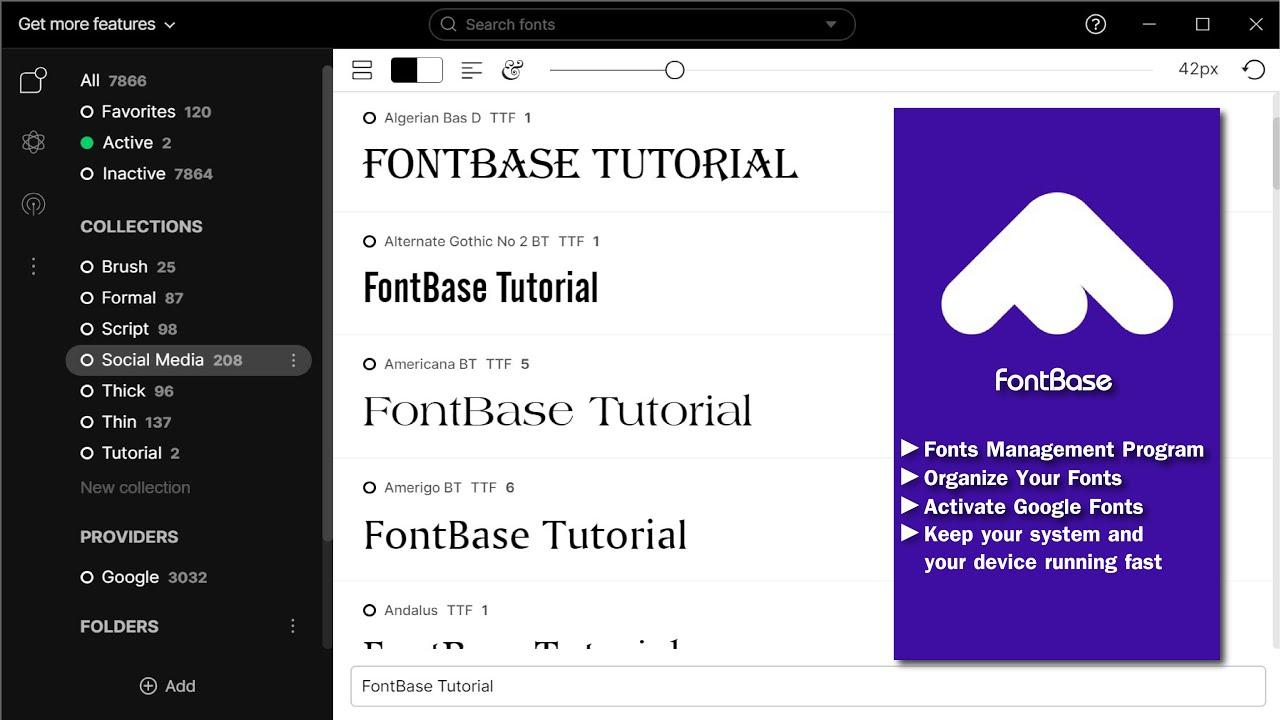Click the Amerigo BT preview text
This screenshot has height=720, width=1280.
[x=525, y=535]
